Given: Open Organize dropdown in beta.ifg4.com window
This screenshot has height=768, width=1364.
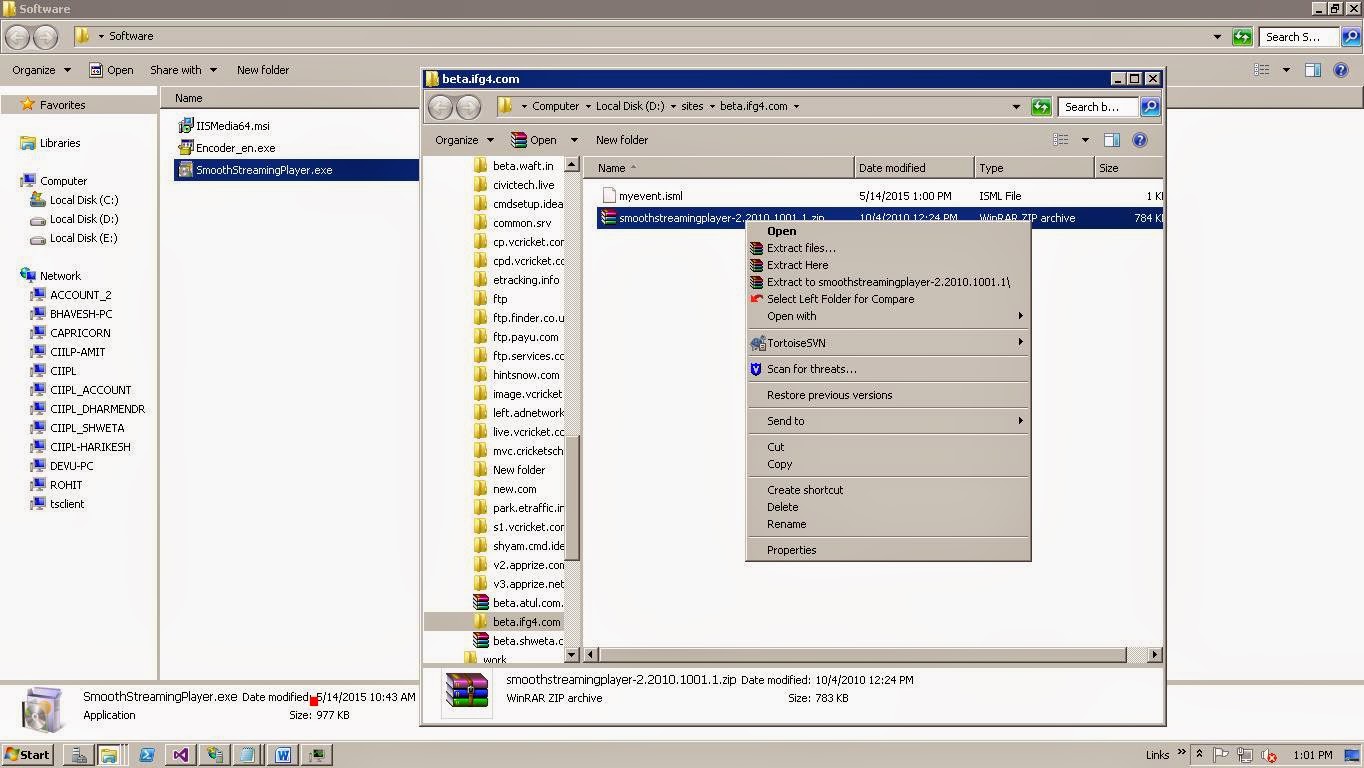Looking at the screenshot, I should pyautogui.click(x=464, y=140).
